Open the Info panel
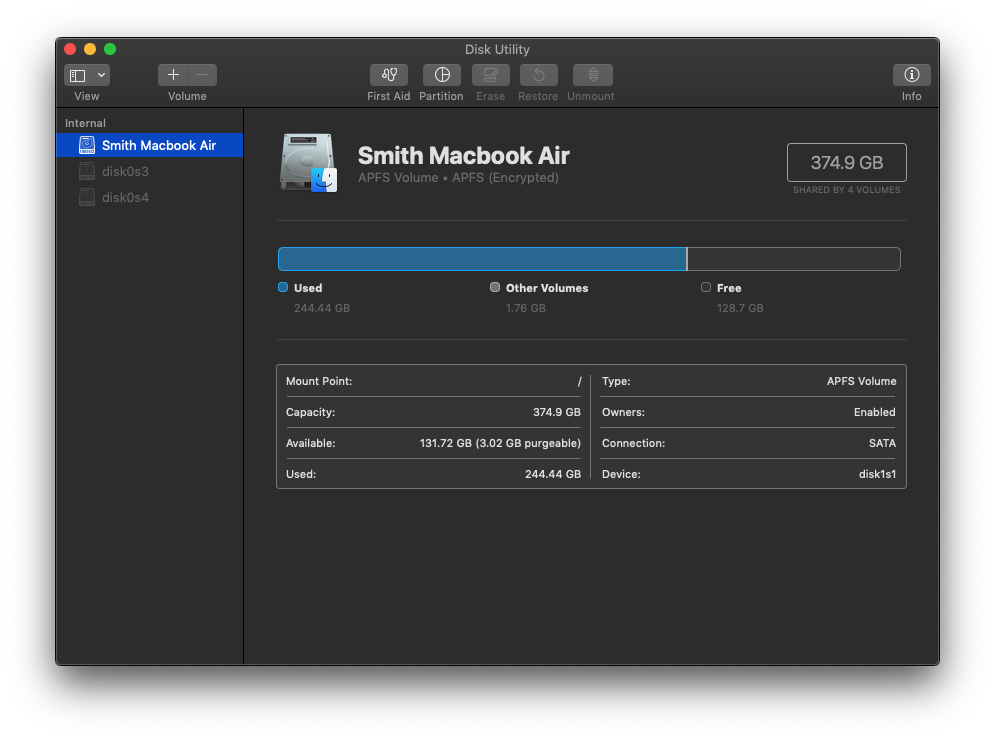Viewport: 995px width, 739px height. [x=911, y=75]
